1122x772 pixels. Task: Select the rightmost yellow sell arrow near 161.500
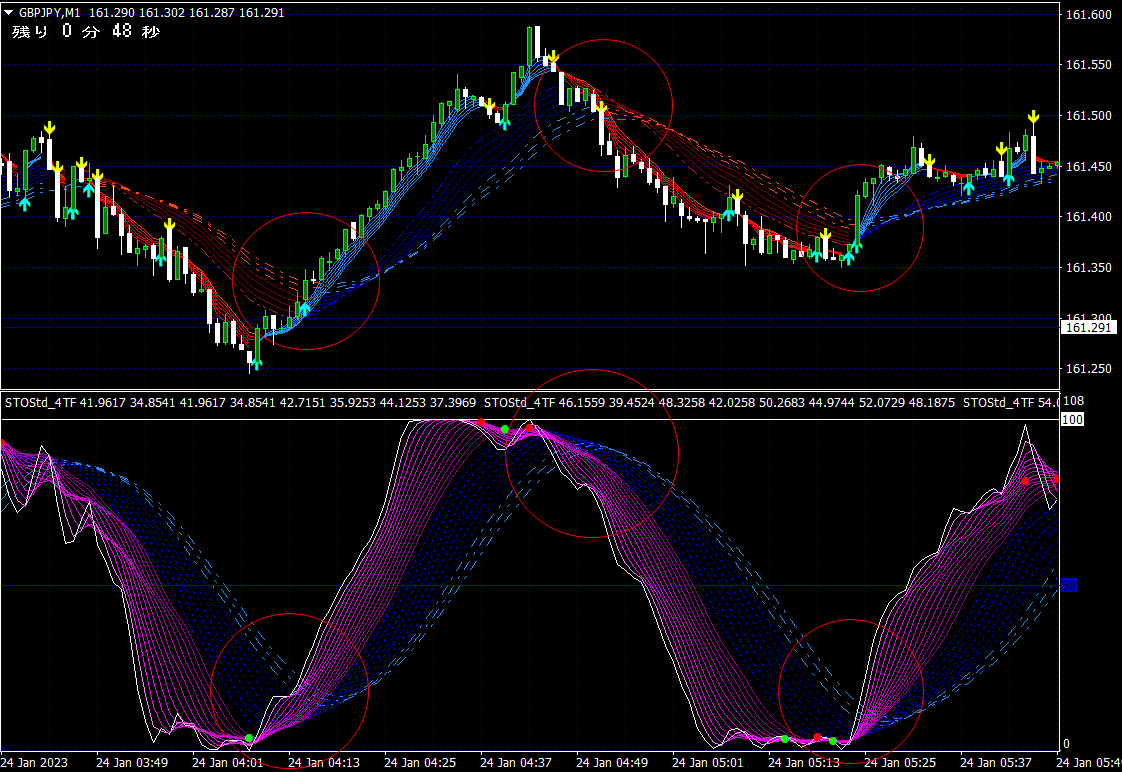tap(1033, 117)
